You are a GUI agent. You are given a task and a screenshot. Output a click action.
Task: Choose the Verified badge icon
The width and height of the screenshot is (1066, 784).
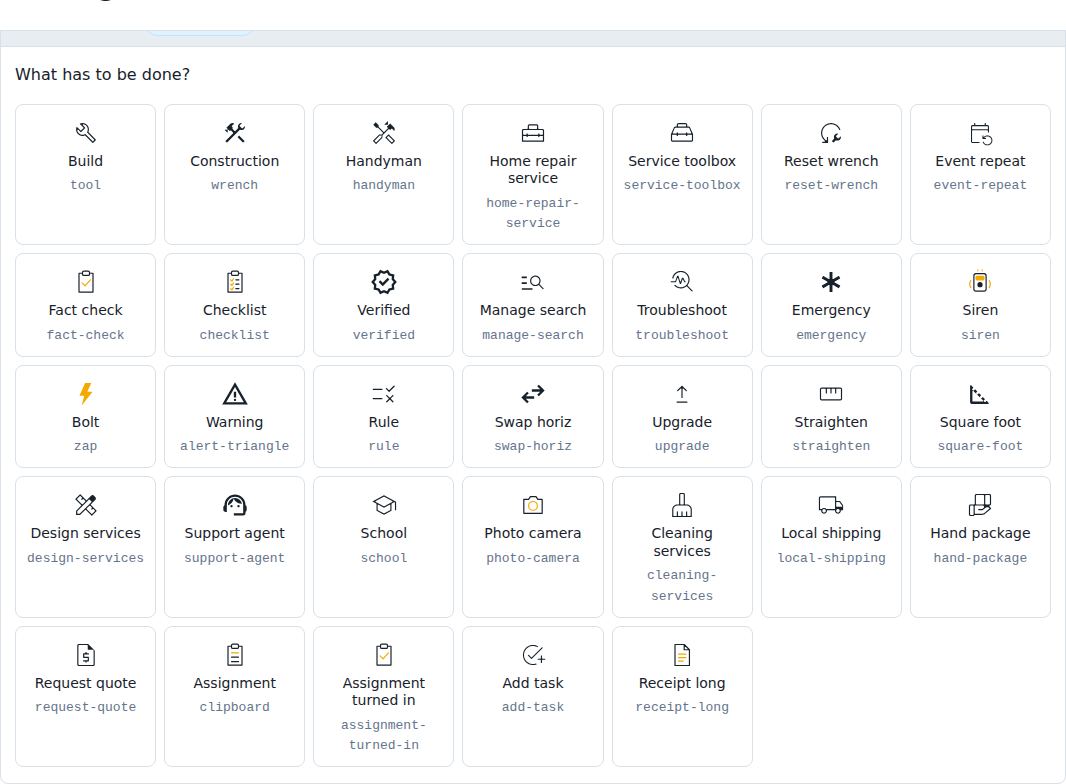click(383, 282)
